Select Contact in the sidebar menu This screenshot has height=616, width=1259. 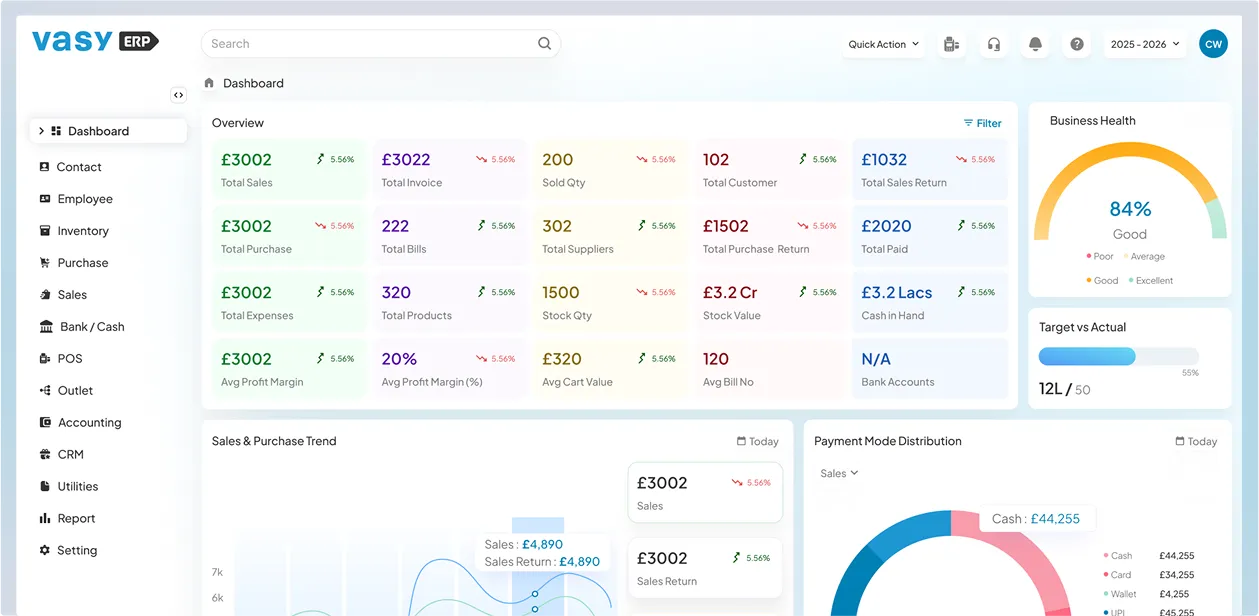[x=78, y=167]
